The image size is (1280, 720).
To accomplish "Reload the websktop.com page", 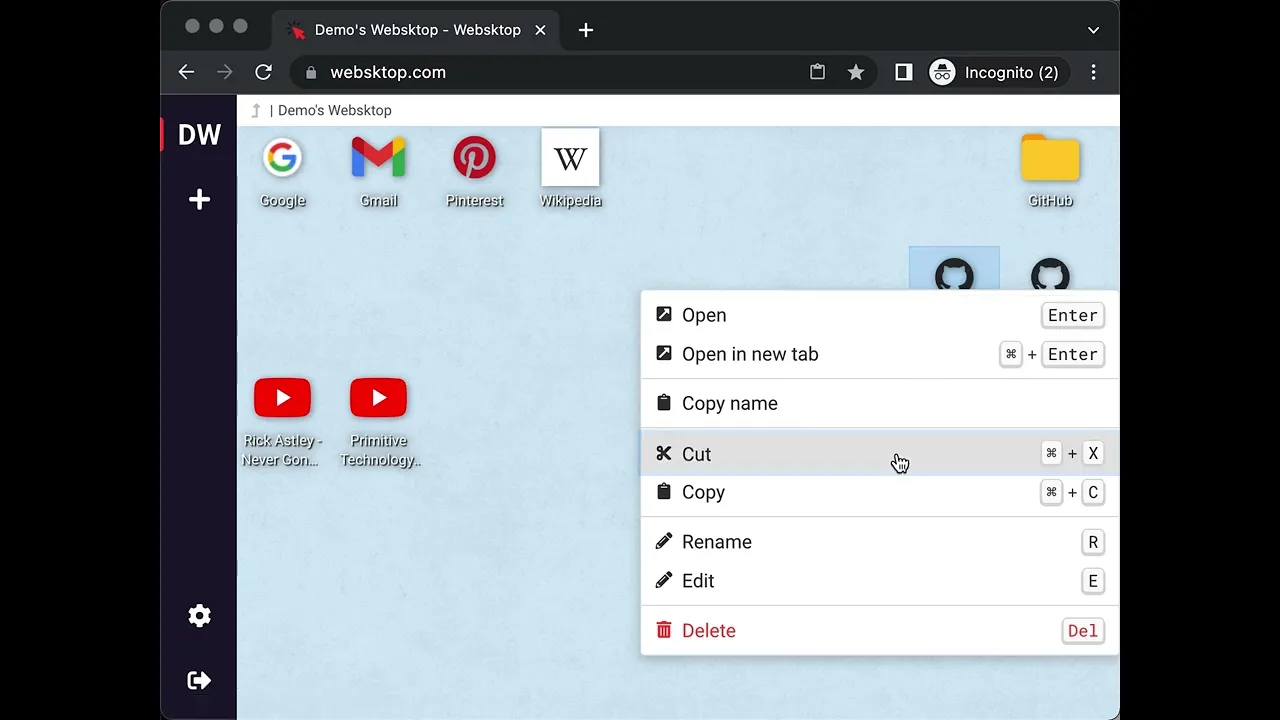I will (x=263, y=72).
